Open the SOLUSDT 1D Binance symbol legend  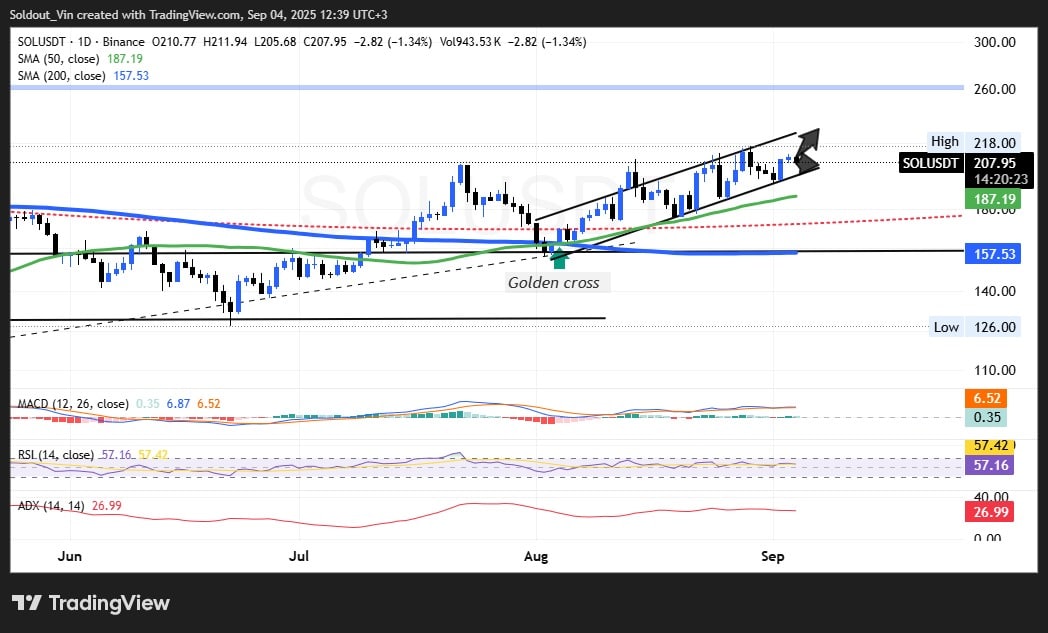(80, 41)
